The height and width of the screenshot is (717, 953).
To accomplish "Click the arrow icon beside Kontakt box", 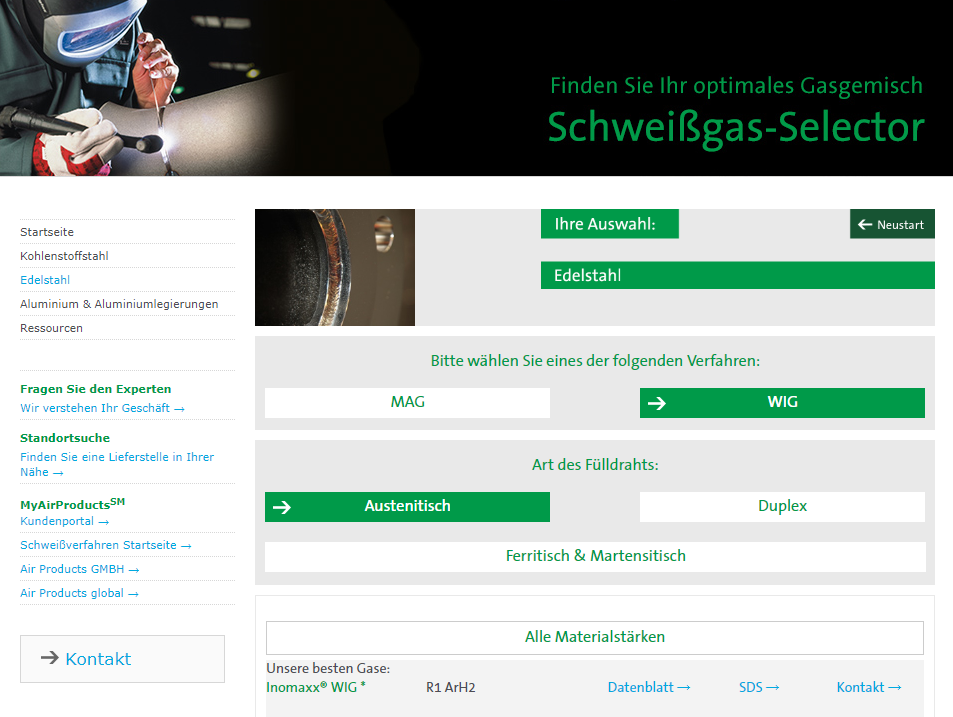I will point(49,657).
